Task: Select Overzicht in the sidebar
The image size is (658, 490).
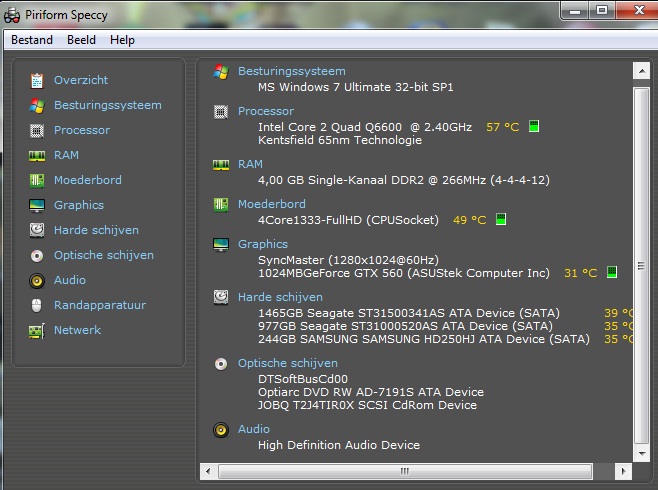Action: (x=81, y=80)
